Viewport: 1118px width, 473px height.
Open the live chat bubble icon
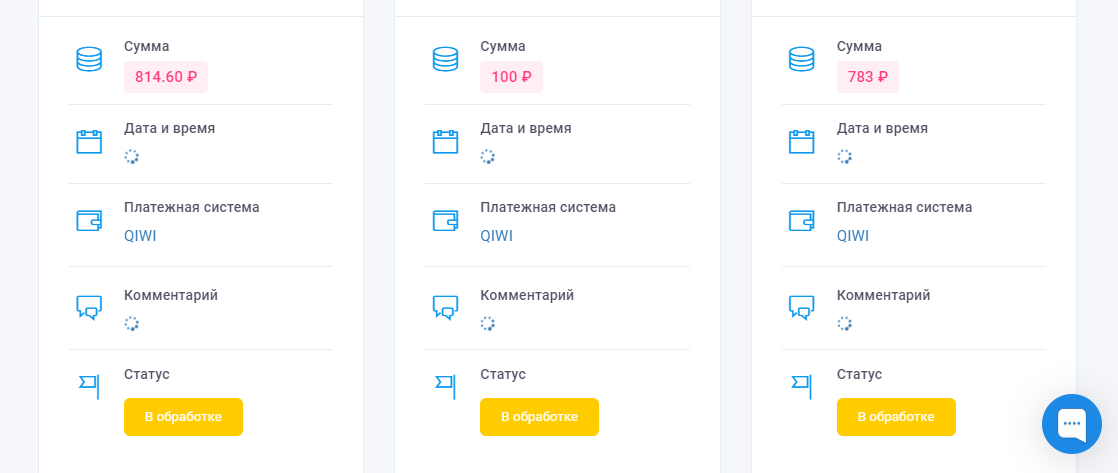click(x=1072, y=424)
